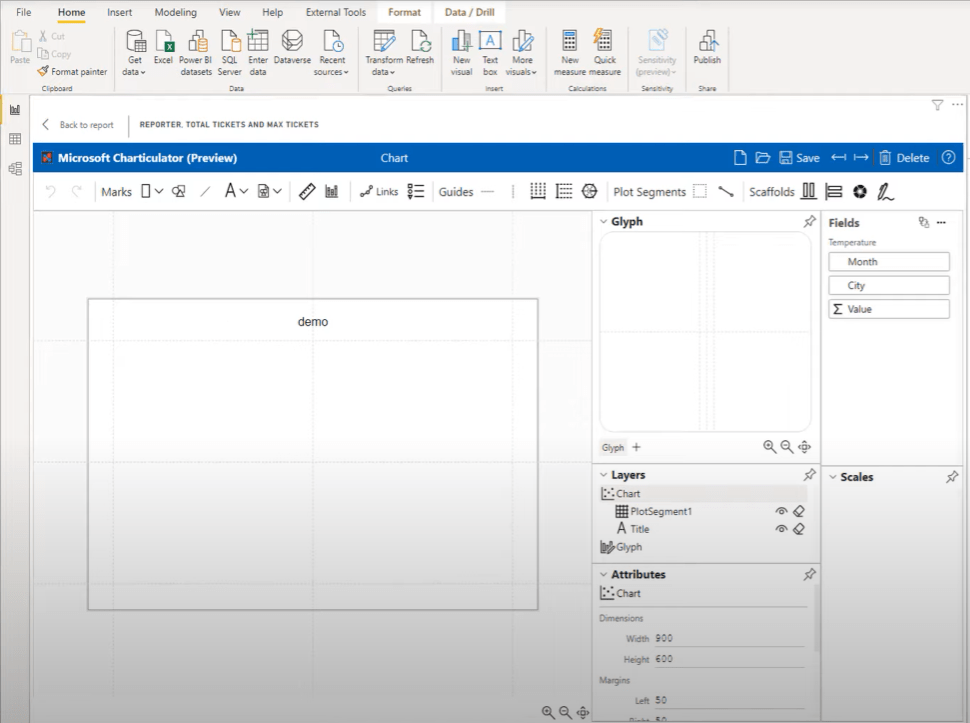Select the Legend tool

coord(416,192)
